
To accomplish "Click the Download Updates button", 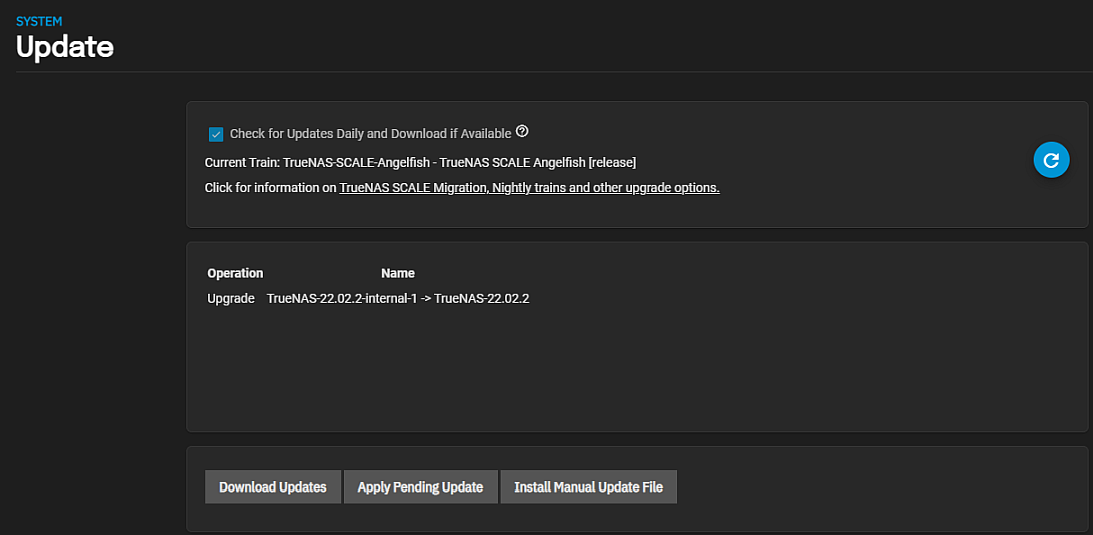I will [x=273, y=487].
